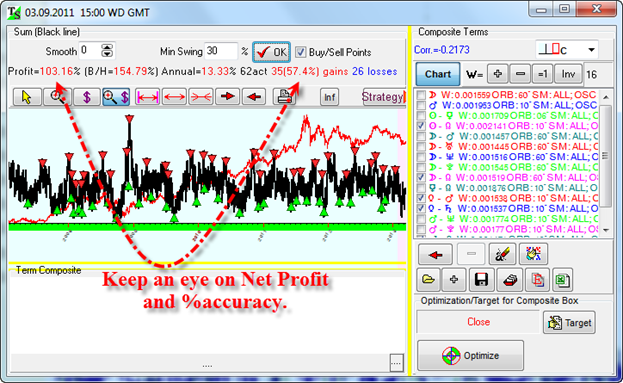Screen dimensions: 623x383
Task: Click the printer icon in toolbar
Action: 285,97
